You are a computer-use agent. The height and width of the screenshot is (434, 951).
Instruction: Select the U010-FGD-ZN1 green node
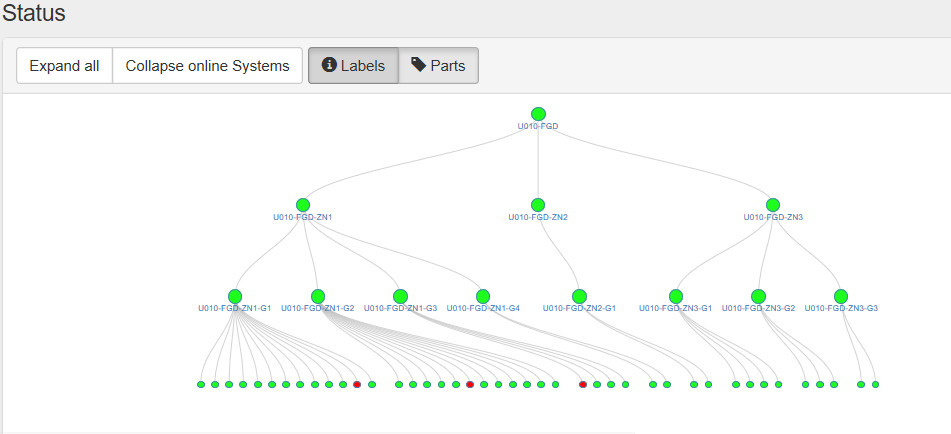pyautogui.click(x=303, y=205)
